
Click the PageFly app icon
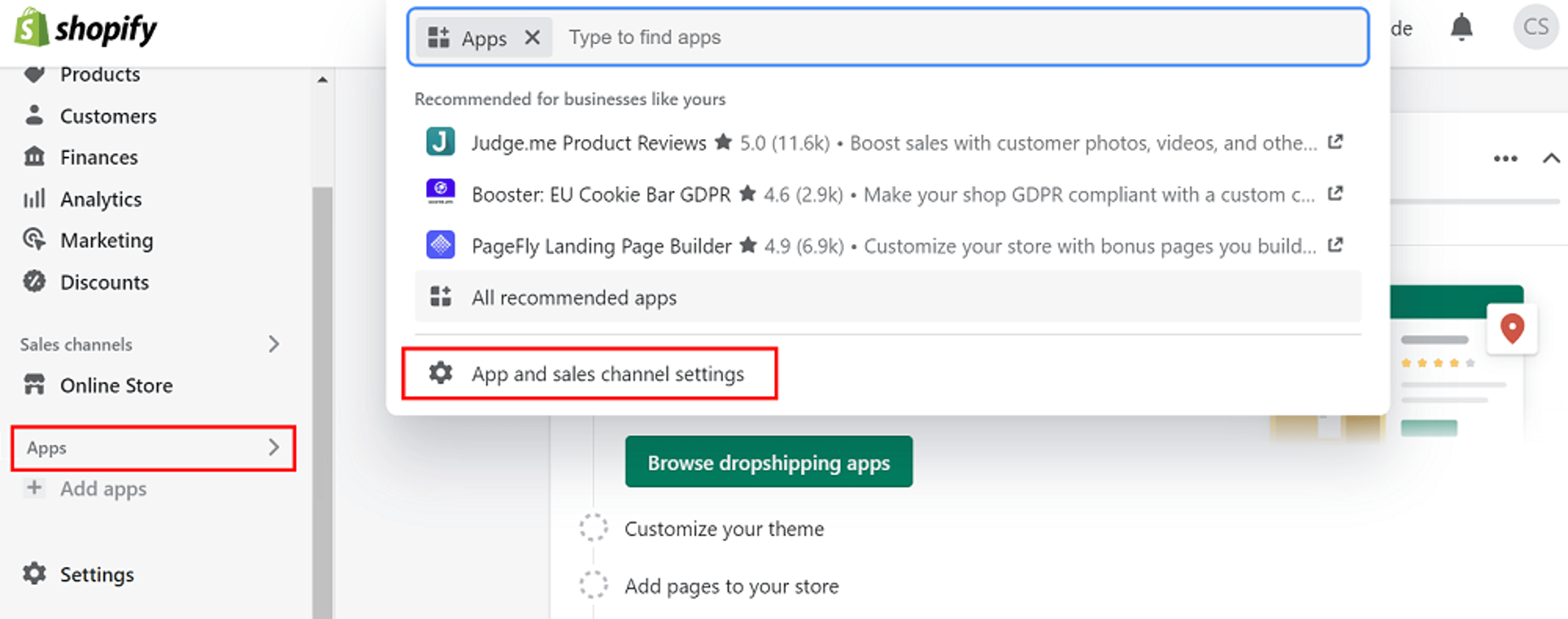[440, 245]
